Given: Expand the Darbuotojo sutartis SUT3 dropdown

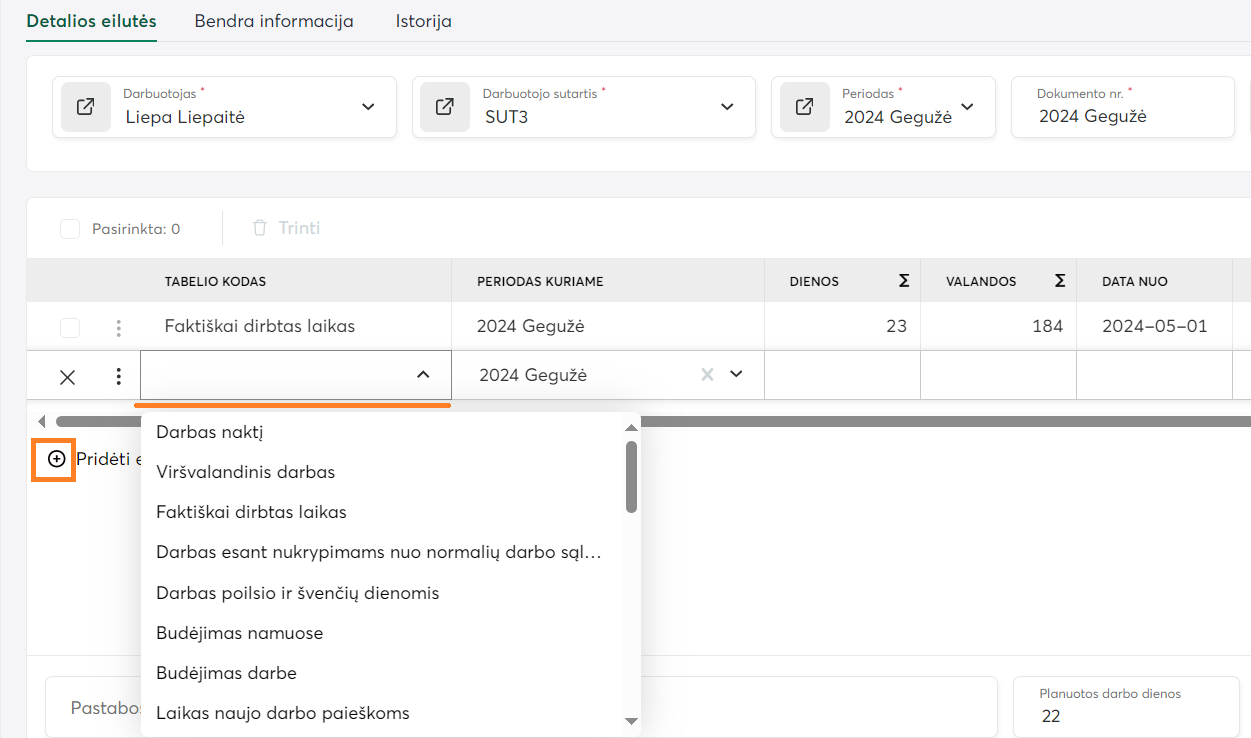Looking at the screenshot, I should (727, 107).
